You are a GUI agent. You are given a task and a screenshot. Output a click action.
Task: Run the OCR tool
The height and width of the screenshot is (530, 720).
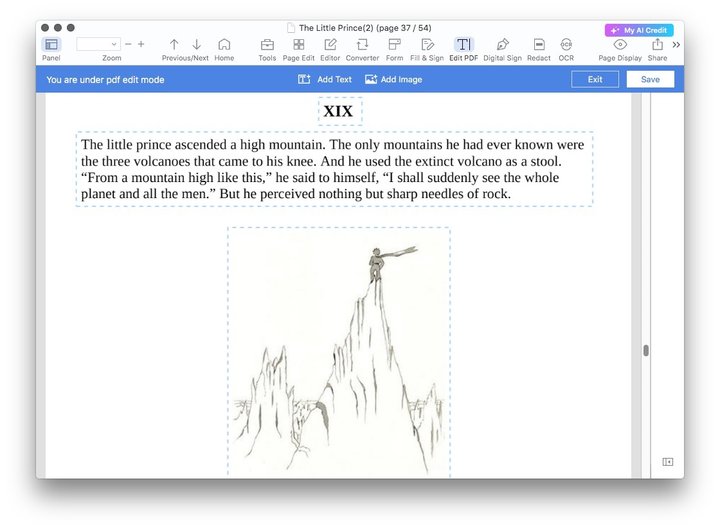pyautogui.click(x=566, y=45)
